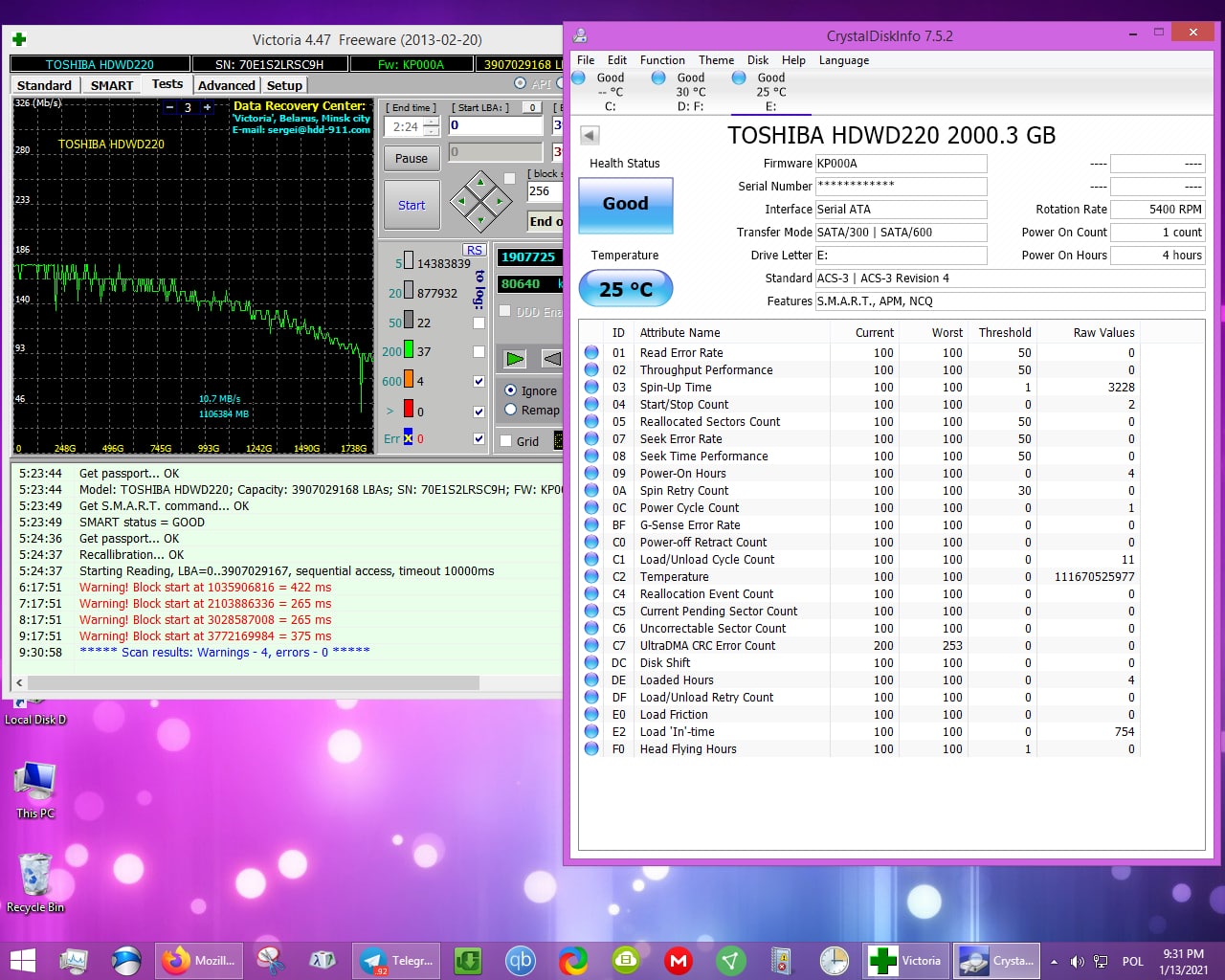
Task: Click the right arrow on the navigation diamond
Action: point(498,202)
